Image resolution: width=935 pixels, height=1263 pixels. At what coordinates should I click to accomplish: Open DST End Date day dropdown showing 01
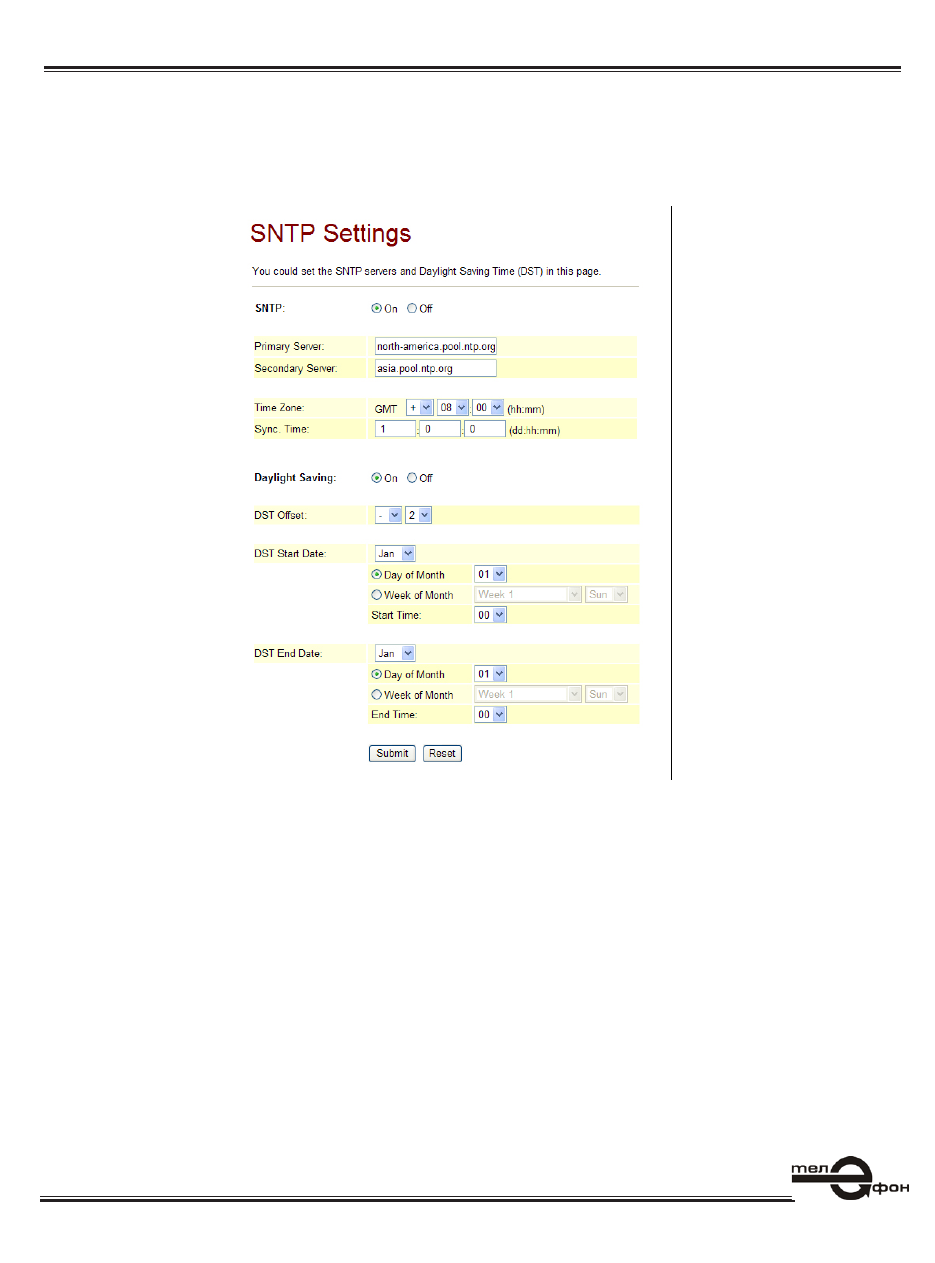tap(491, 674)
